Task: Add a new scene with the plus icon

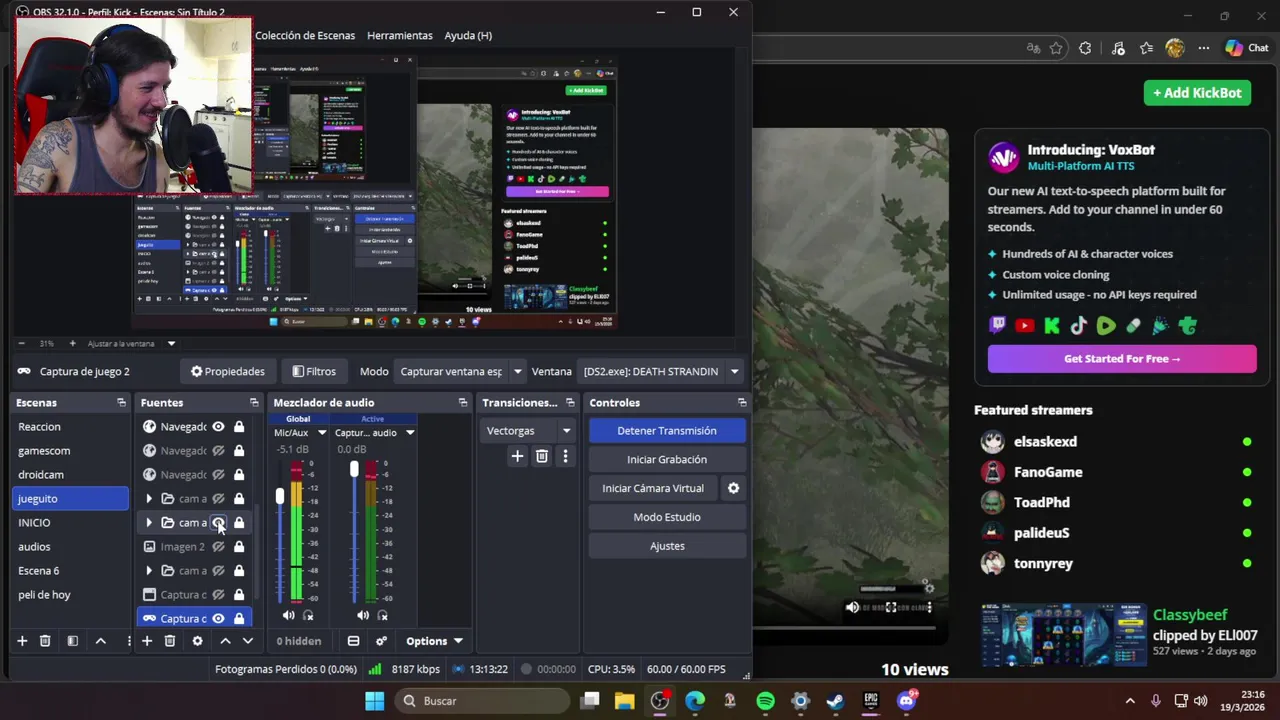Action: pyautogui.click(x=21, y=641)
